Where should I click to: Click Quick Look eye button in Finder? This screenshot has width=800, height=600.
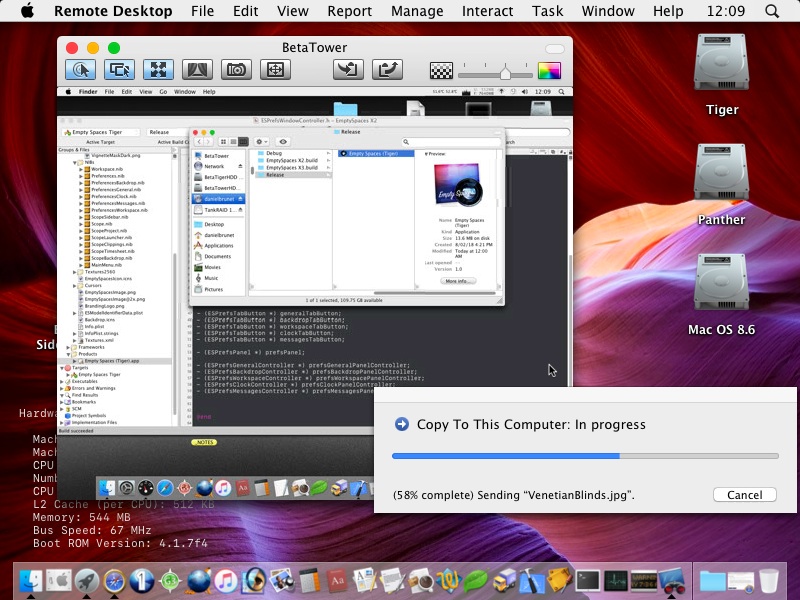point(283,141)
